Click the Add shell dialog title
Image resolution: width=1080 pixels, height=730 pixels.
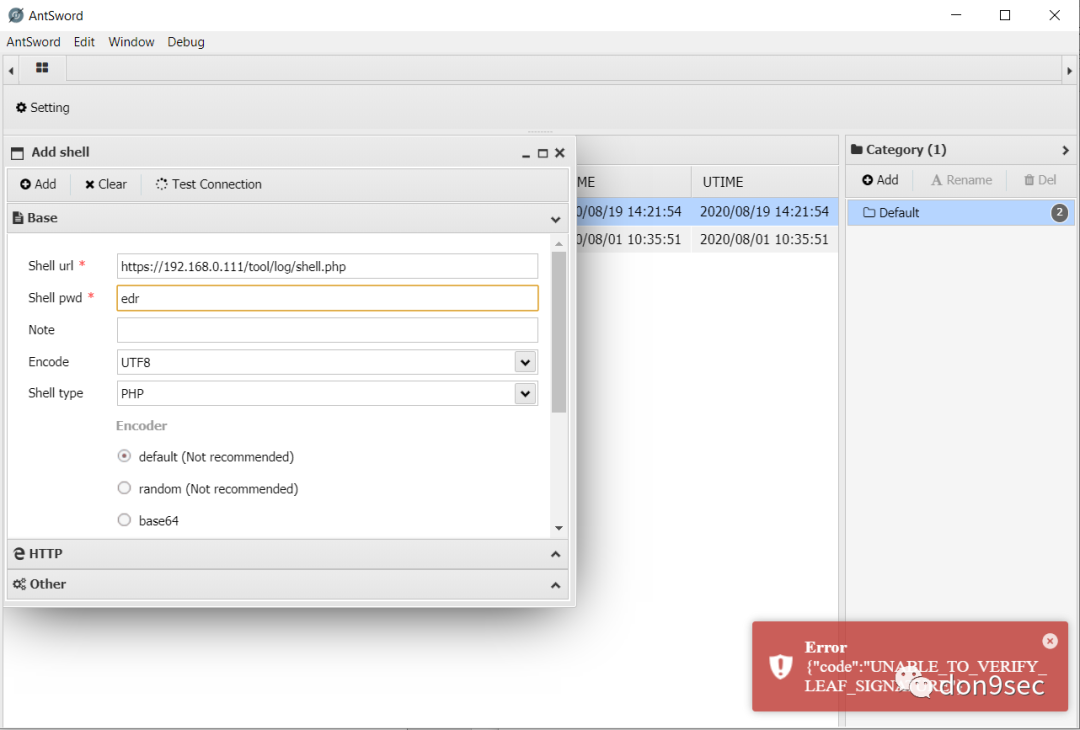coord(61,152)
